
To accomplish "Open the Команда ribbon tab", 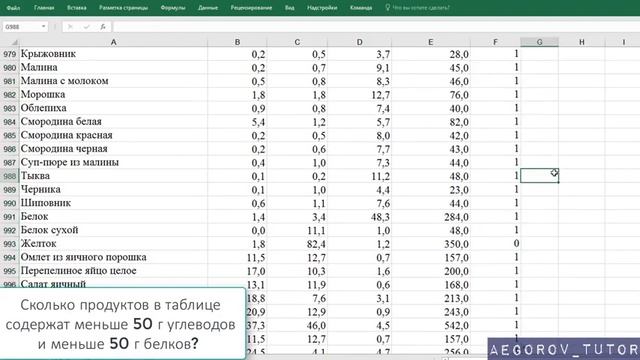I will (361, 8).
